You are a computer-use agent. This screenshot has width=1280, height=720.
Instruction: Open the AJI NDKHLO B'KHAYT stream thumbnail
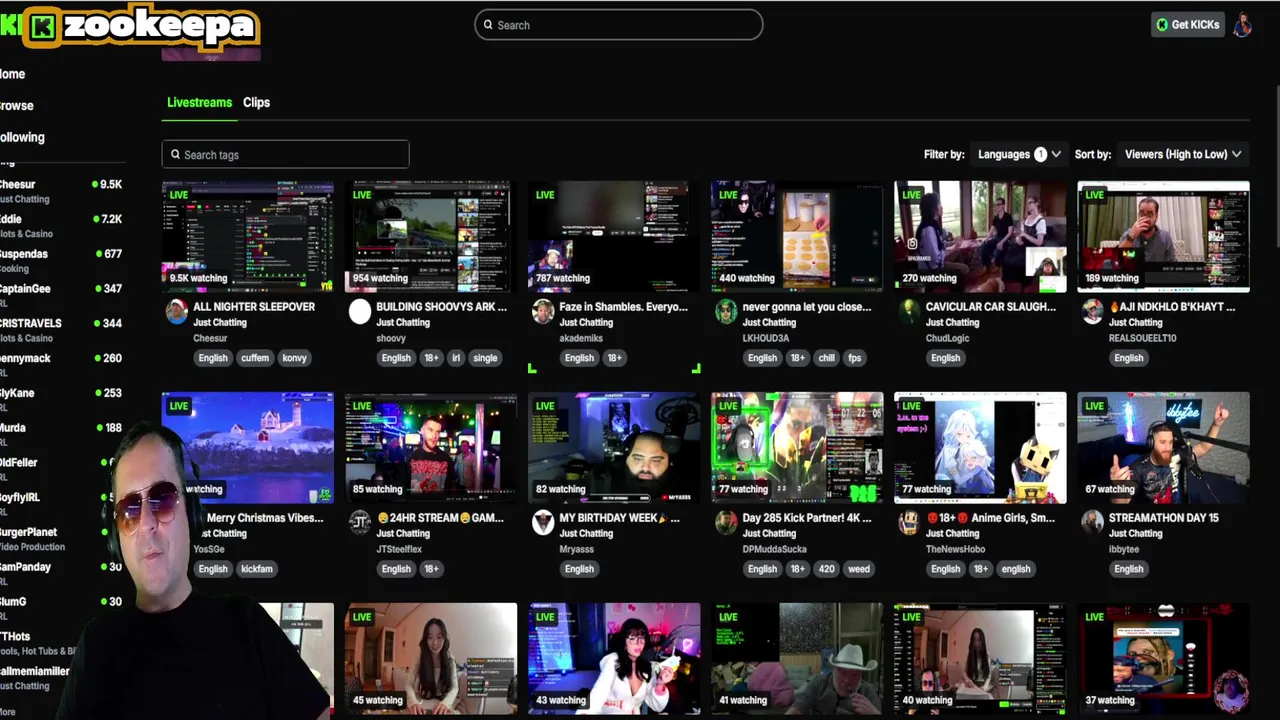pyautogui.click(x=1163, y=236)
